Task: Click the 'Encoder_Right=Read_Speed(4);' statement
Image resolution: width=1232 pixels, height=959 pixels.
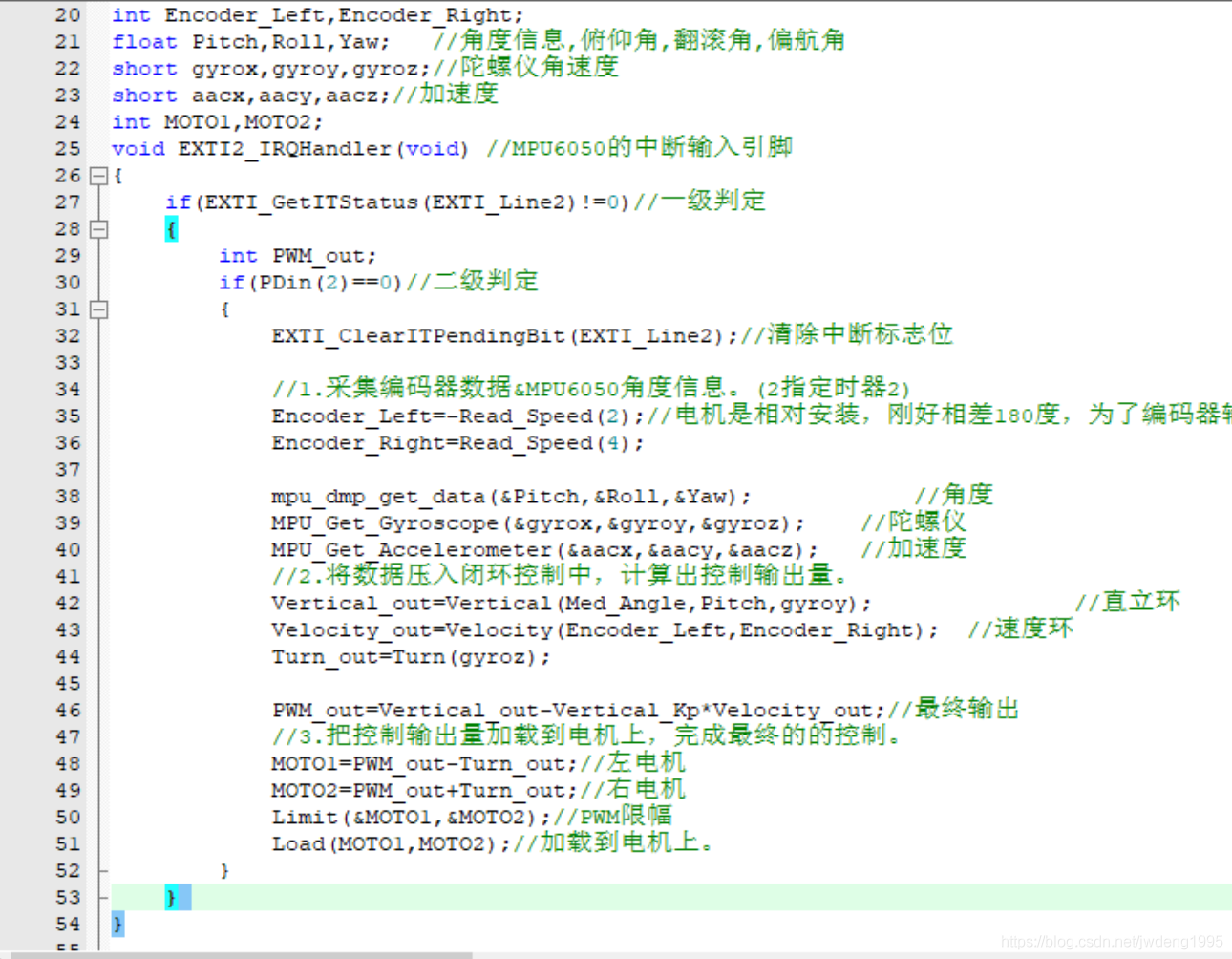Action: [458, 444]
